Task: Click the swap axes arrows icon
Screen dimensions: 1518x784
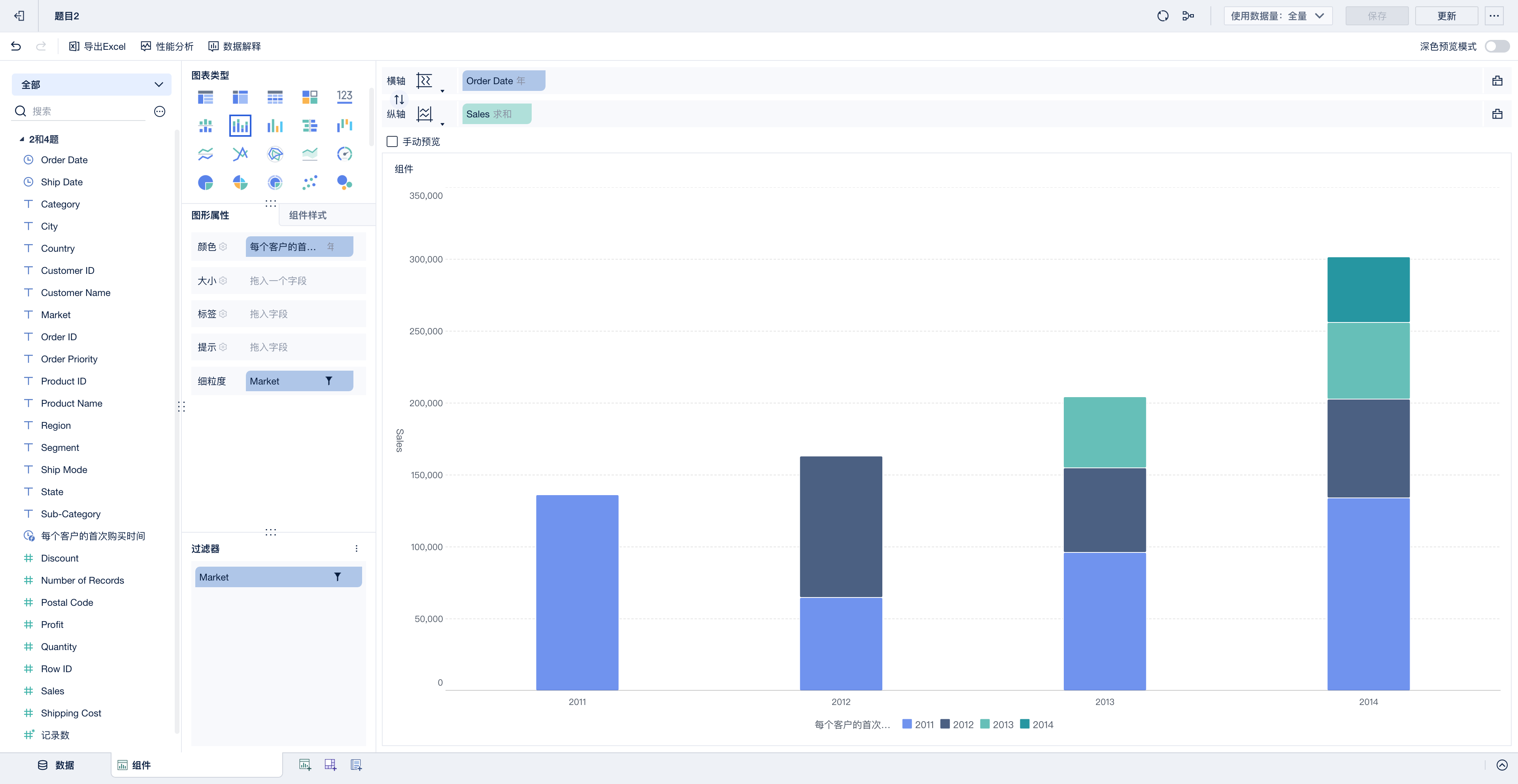Action: [x=399, y=99]
